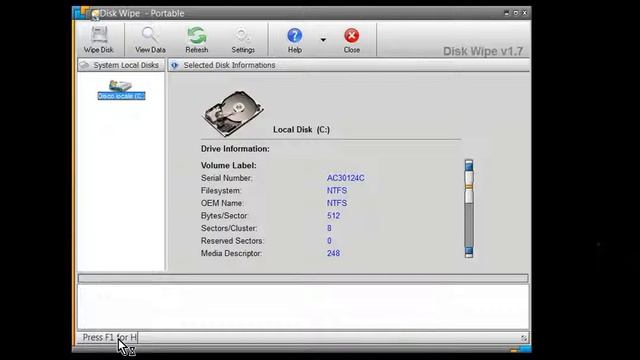640x360 pixels.
Task: Click the Media Descriptor value 248
Action: (333, 253)
